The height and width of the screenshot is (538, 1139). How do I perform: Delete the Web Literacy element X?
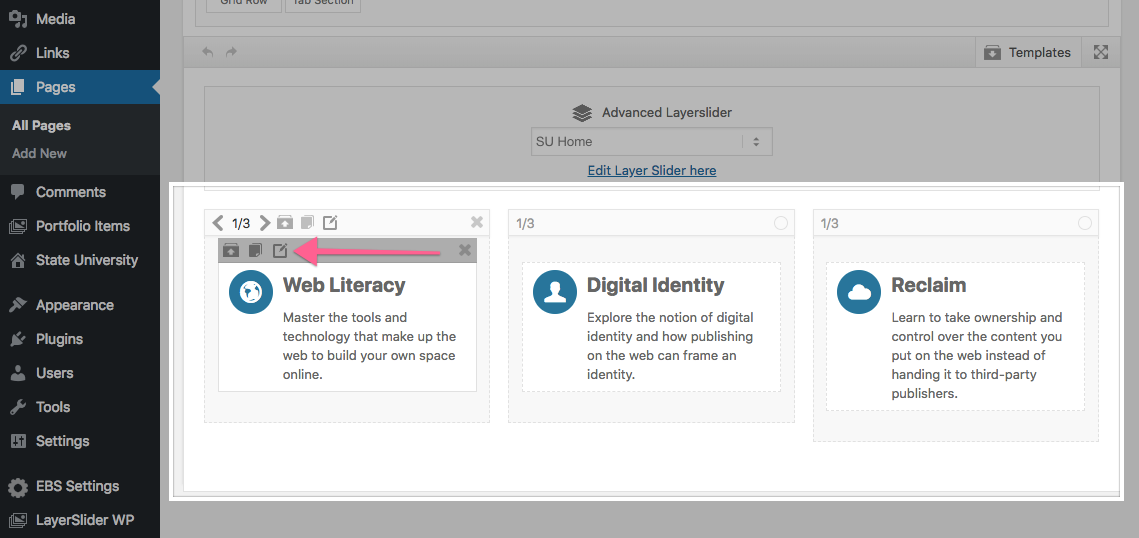[465, 250]
